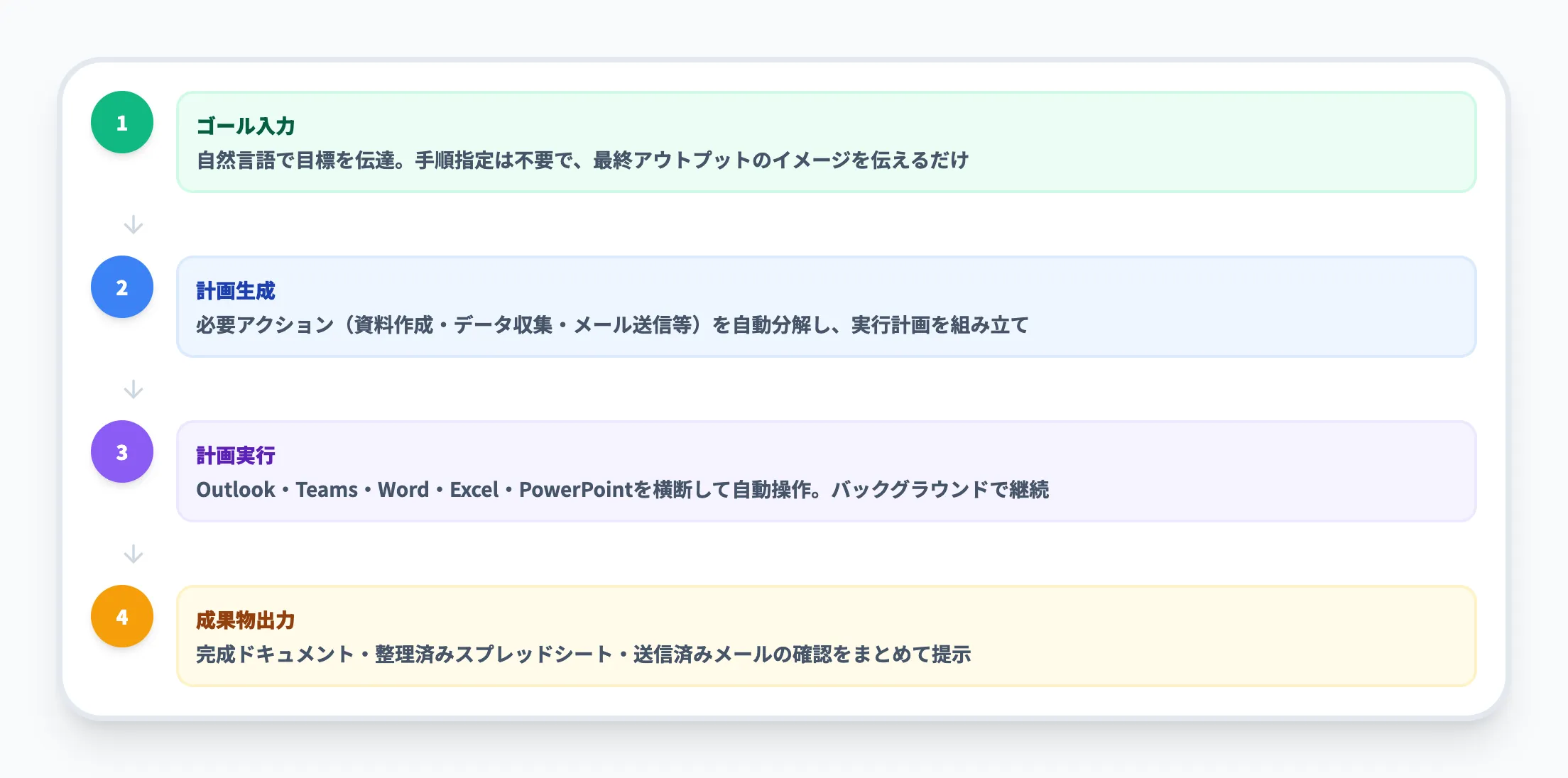Select the ゴール入力 heading text
1568x778 pixels.
pyautogui.click(x=248, y=126)
